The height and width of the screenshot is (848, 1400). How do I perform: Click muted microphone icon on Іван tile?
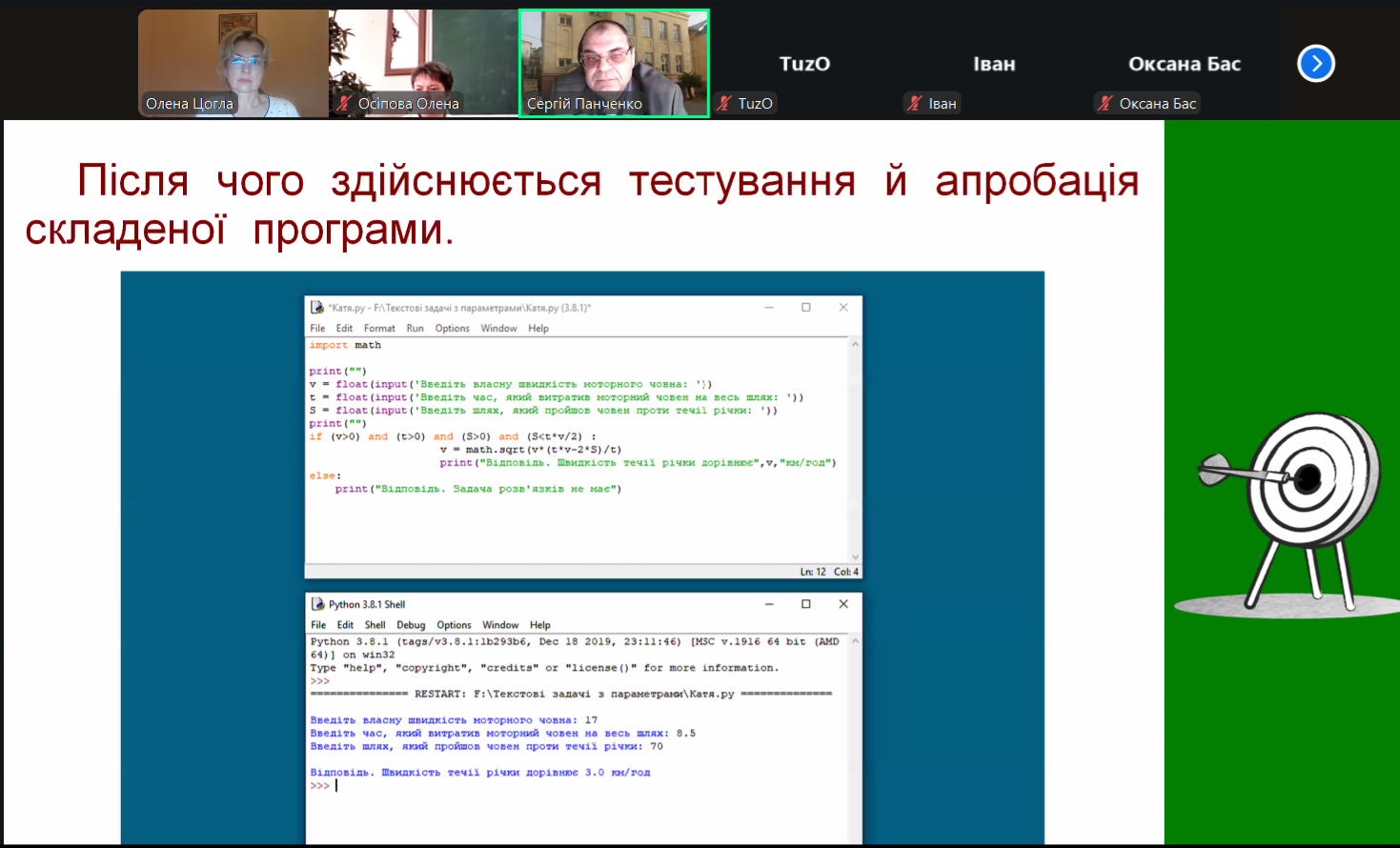coord(915,103)
